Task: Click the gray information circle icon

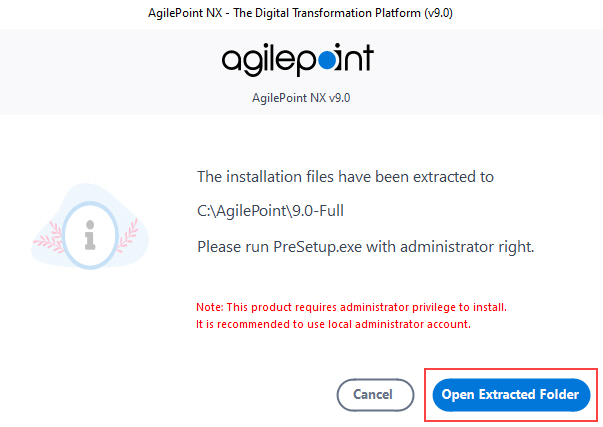Action: [x=90, y=235]
